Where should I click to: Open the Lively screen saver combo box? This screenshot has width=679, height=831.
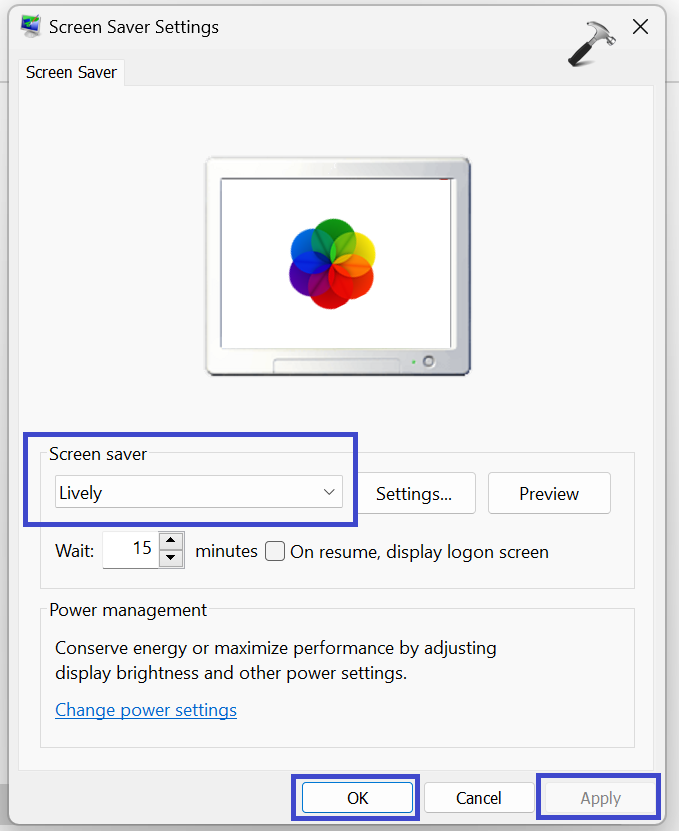click(x=198, y=492)
